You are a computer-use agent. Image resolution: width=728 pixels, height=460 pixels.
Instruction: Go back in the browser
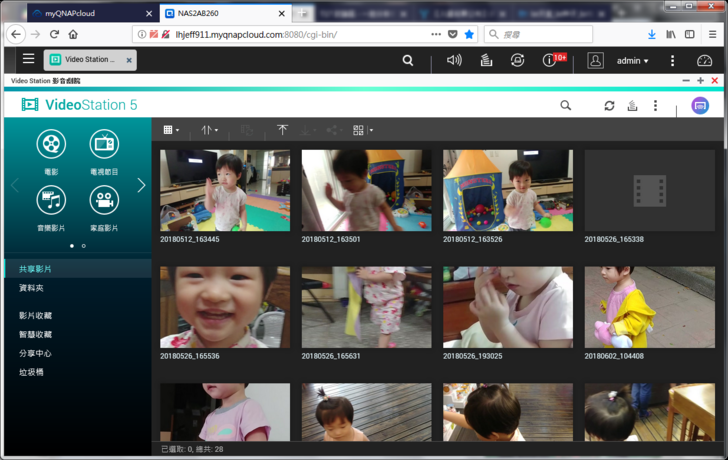point(16,34)
